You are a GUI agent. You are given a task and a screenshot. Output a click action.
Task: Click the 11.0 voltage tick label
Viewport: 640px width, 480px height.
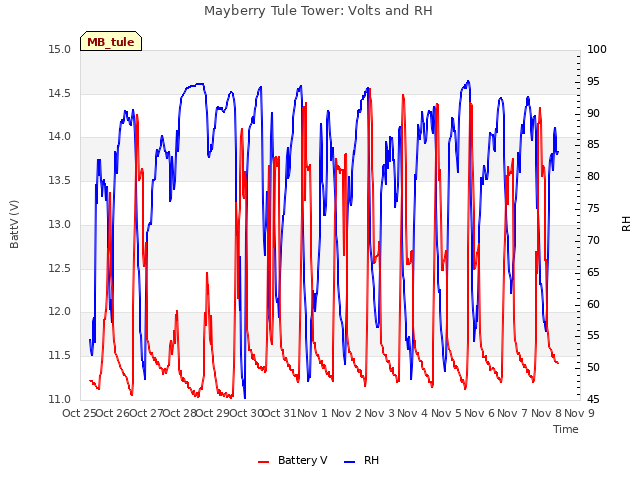59,399
